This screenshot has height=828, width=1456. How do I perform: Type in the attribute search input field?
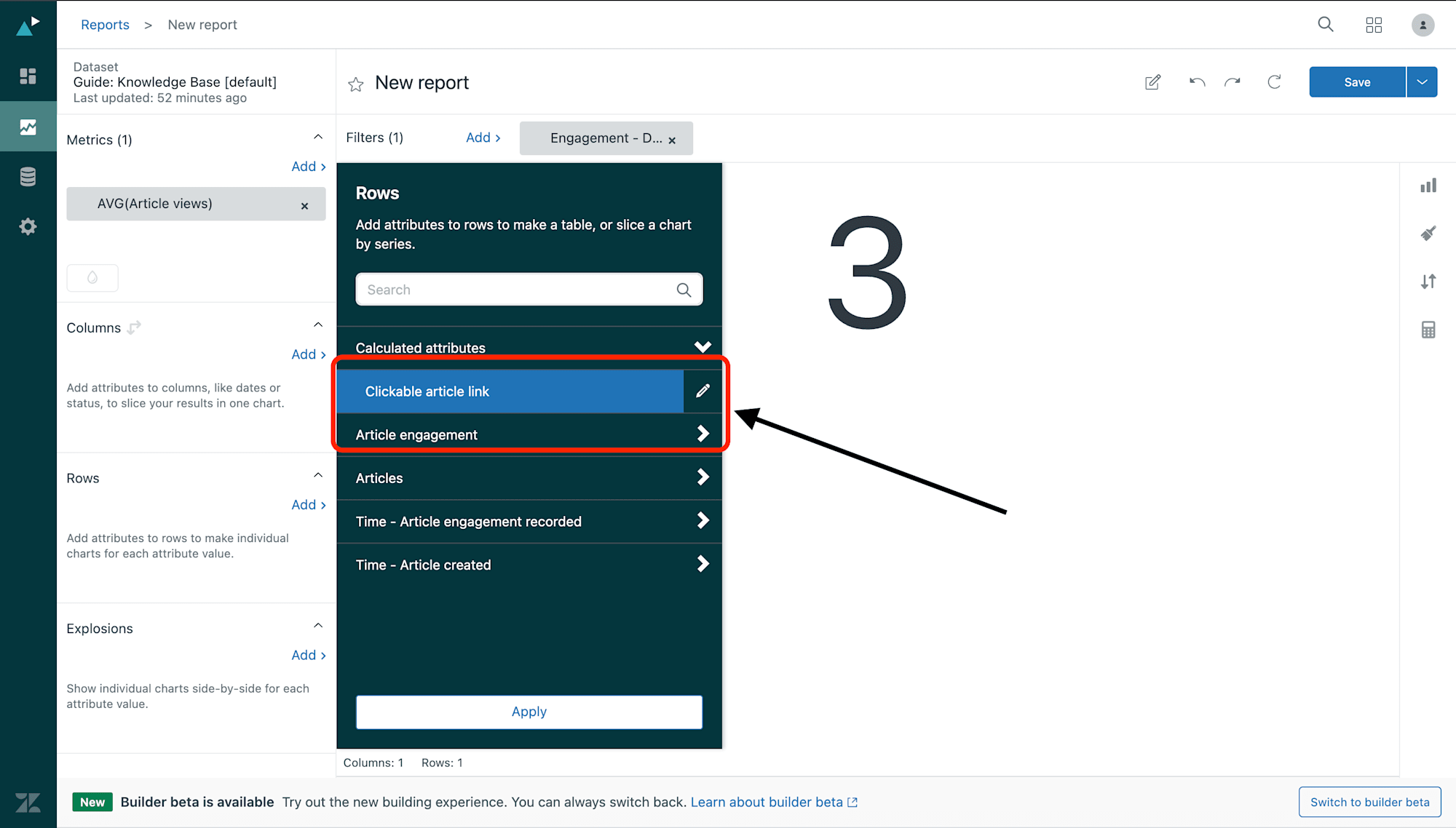click(528, 290)
